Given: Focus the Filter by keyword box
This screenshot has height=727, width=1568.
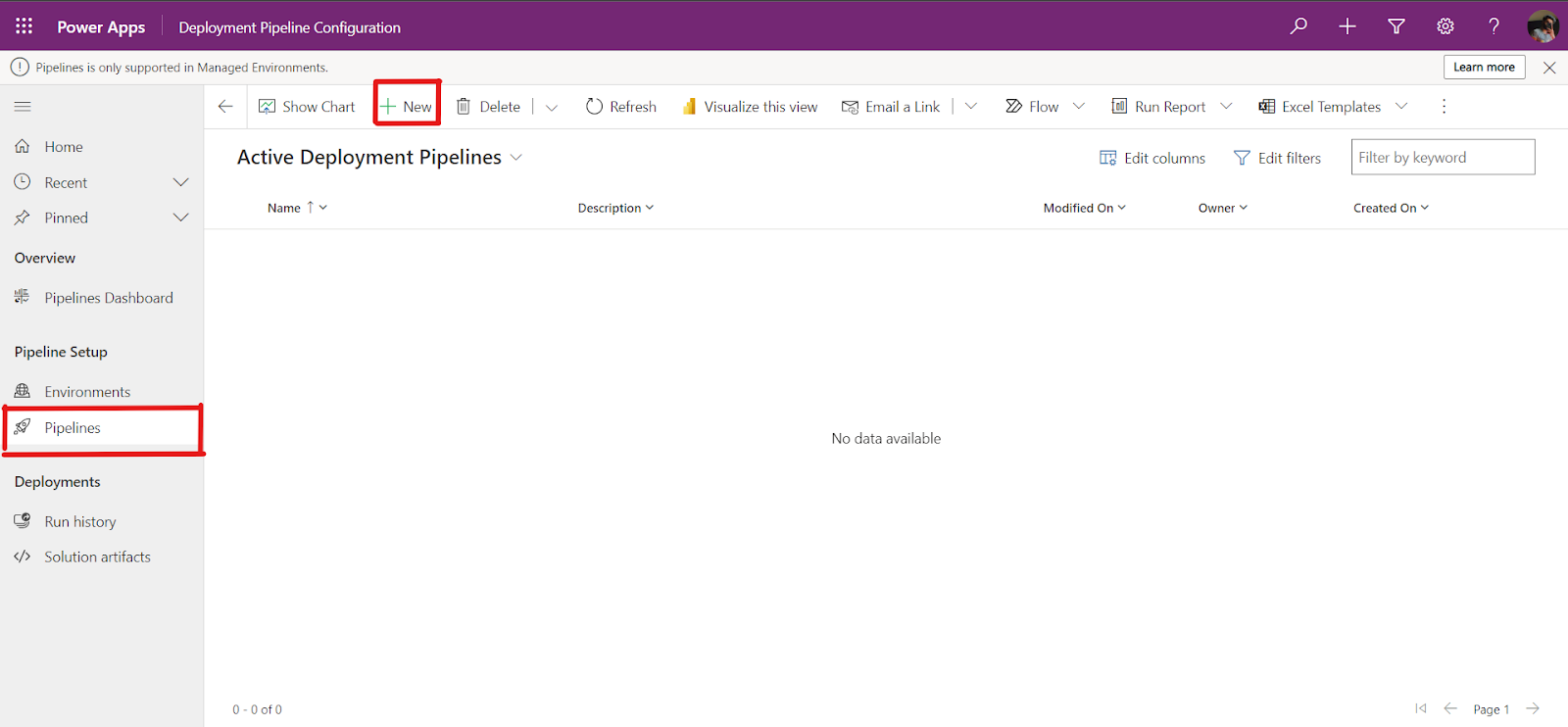Looking at the screenshot, I should point(1443,157).
